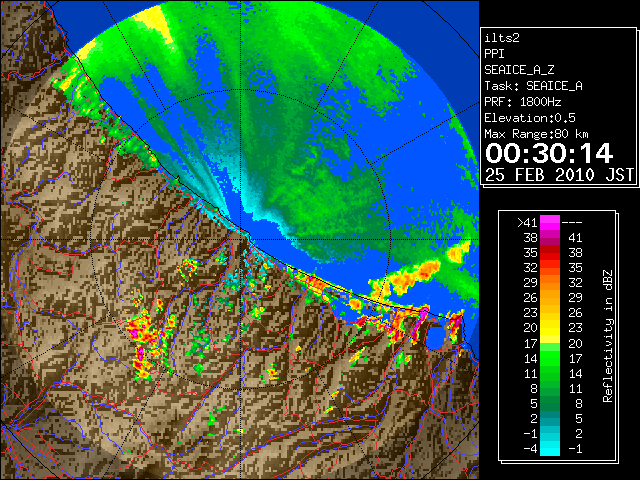This screenshot has height=480, width=640.
Task: Click the ">41" legend label
Action: pyautogui.click(x=527, y=222)
